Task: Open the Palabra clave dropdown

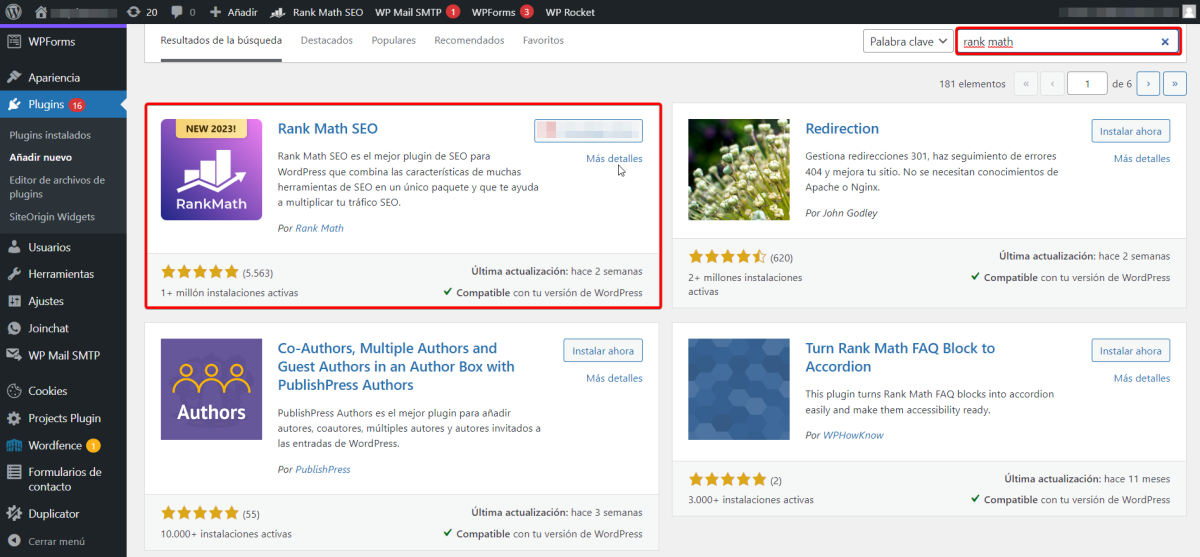Action: (x=907, y=42)
